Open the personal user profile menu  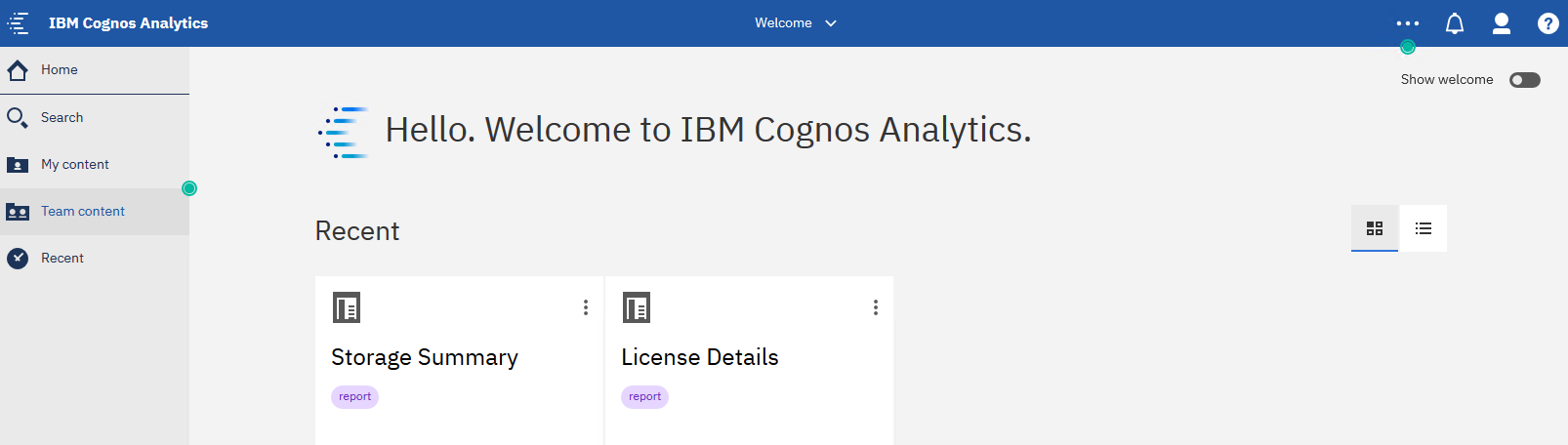pos(1501,23)
